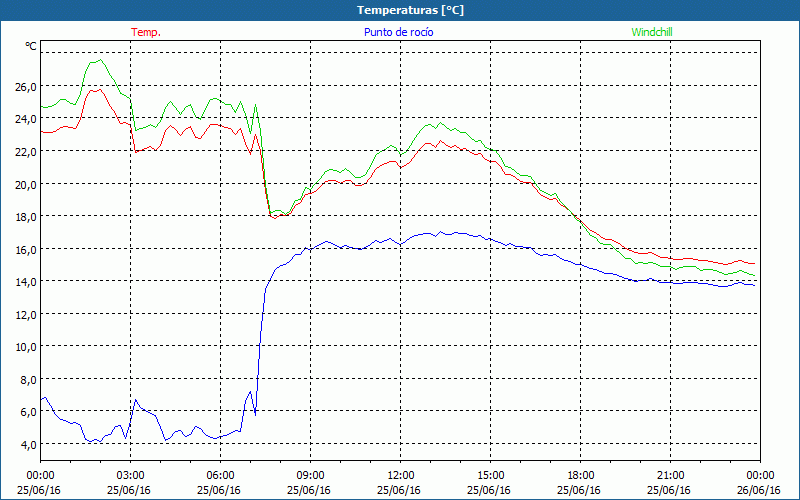Click the 18:00 time axis label

(581, 476)
